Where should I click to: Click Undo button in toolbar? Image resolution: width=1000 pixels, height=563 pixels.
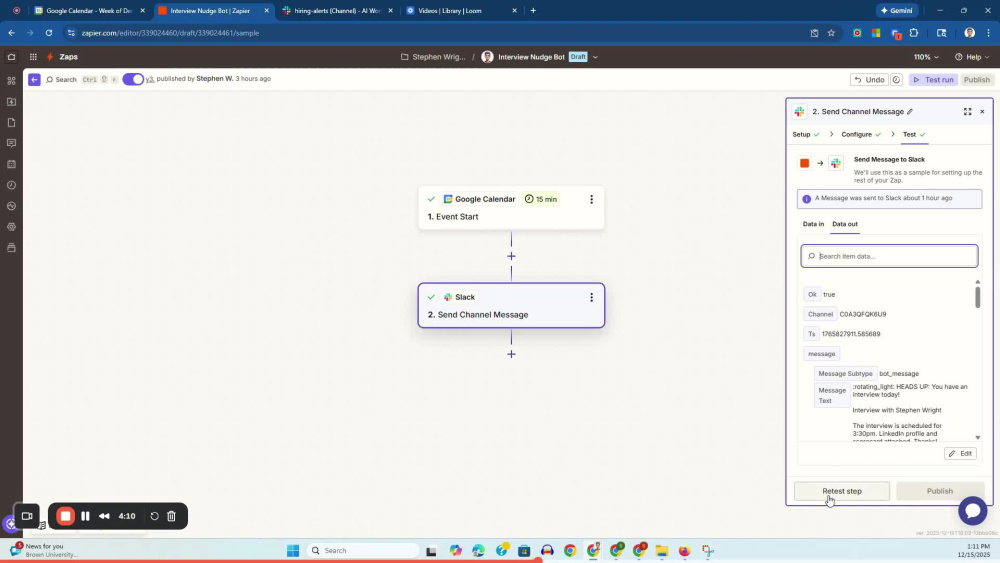[x=870, y=80]
